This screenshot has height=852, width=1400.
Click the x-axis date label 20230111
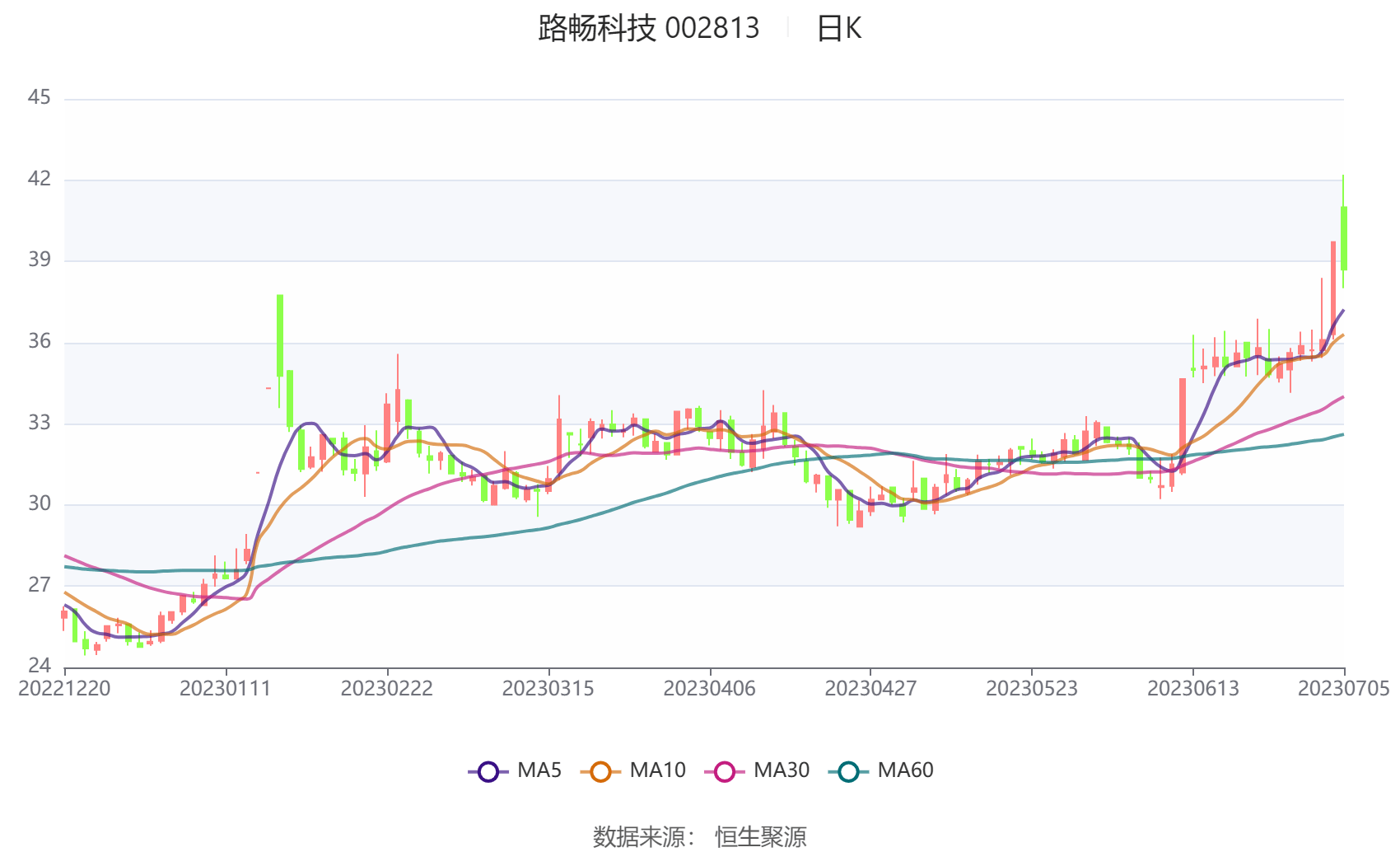226,689
